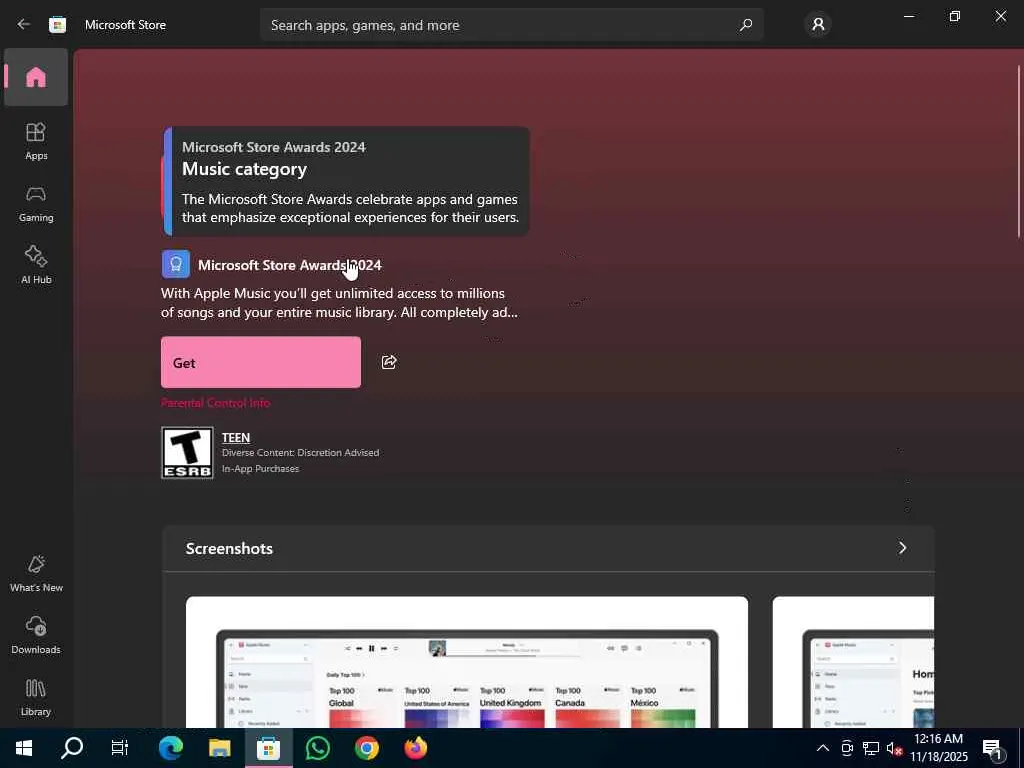The width and height of the screenshot is (1024, 768).
Task: Click 'Diverse Content: Discretion Advised' text
Action: 300,453
